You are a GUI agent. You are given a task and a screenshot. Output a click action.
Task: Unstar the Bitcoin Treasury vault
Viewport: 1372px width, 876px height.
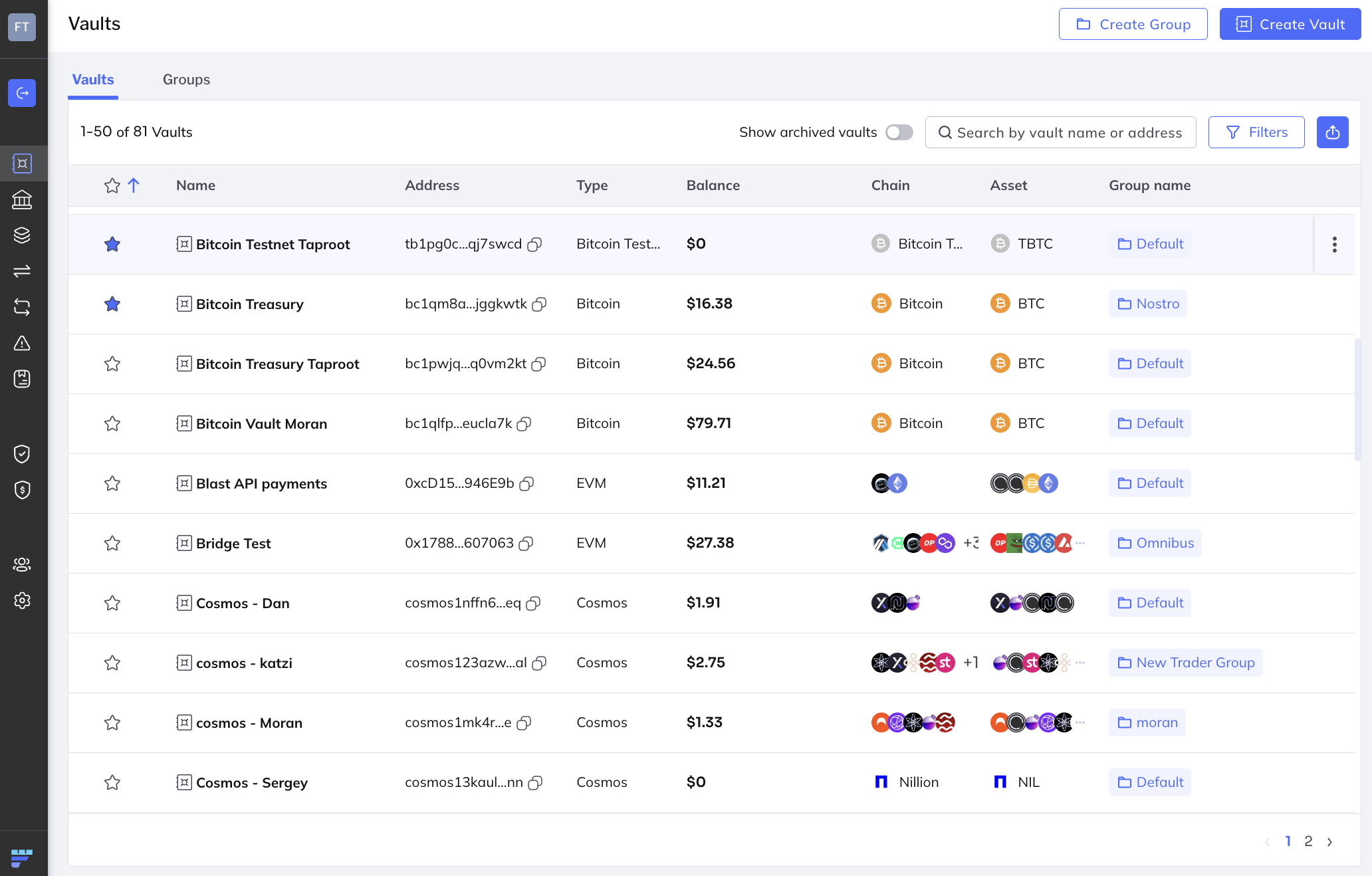click(112, 304)
